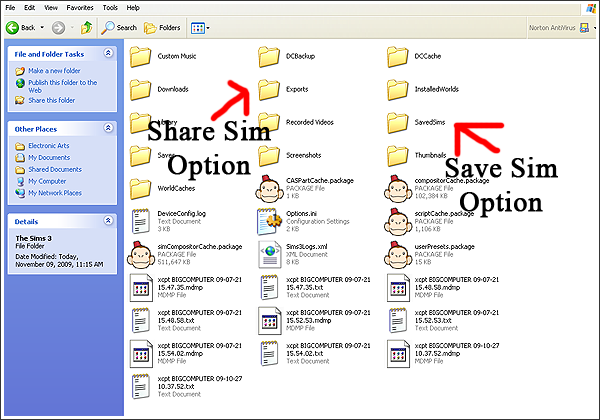Select the Options.ini settings file icon
The height and width of the screenshot is (420, 600).
click(269, 221)
